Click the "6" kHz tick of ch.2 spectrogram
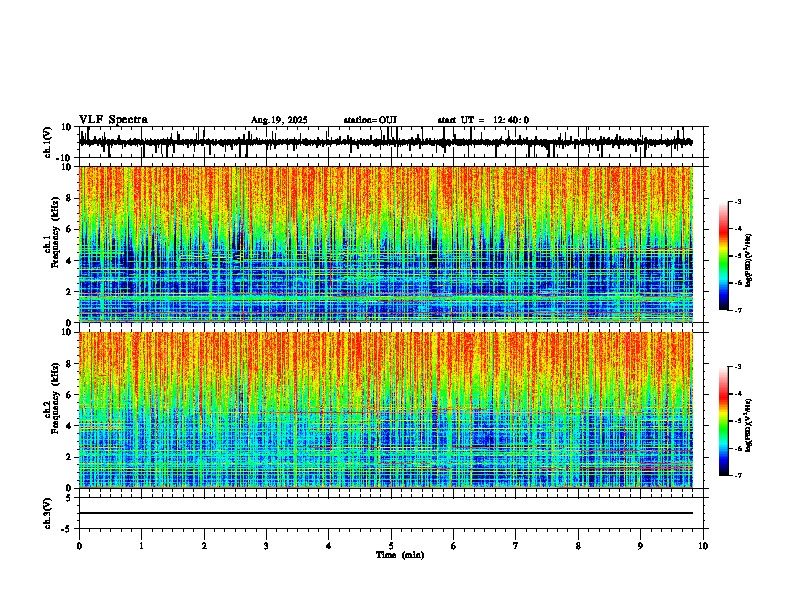The height and width of the screenshot is (612, 792). click(69, 395)
